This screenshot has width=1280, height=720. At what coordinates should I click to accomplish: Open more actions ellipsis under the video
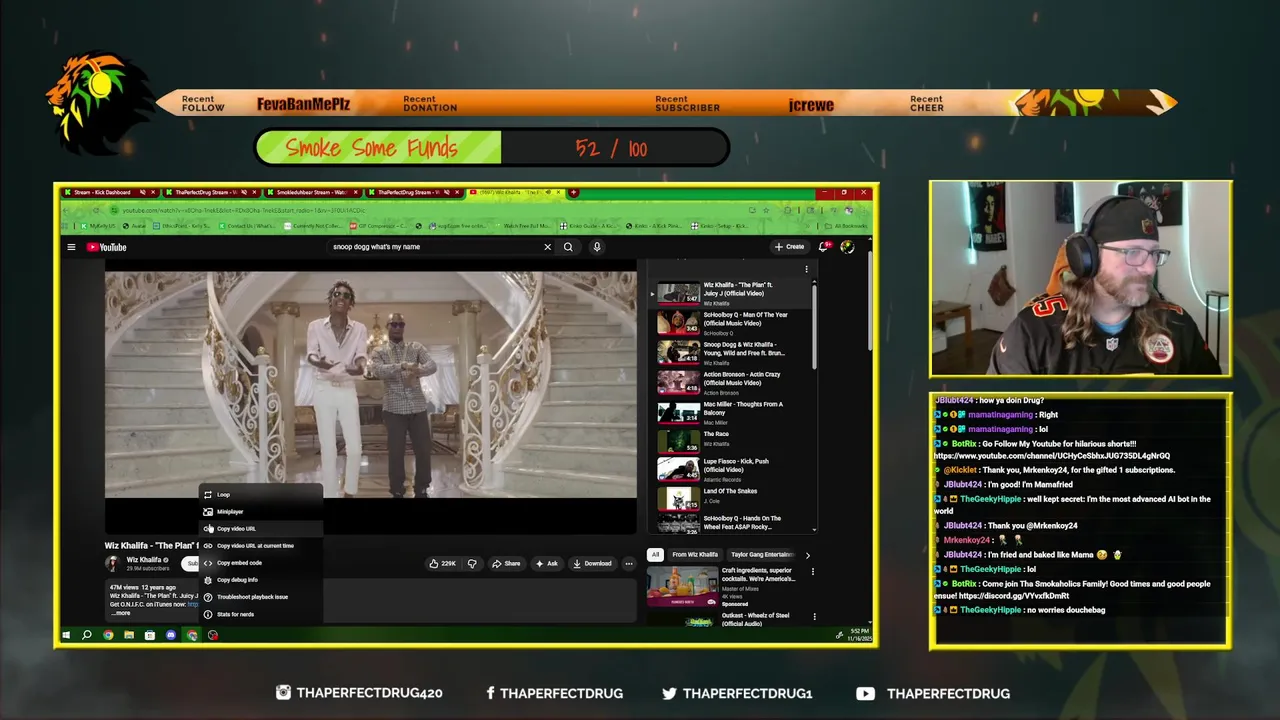pos(629,563)
